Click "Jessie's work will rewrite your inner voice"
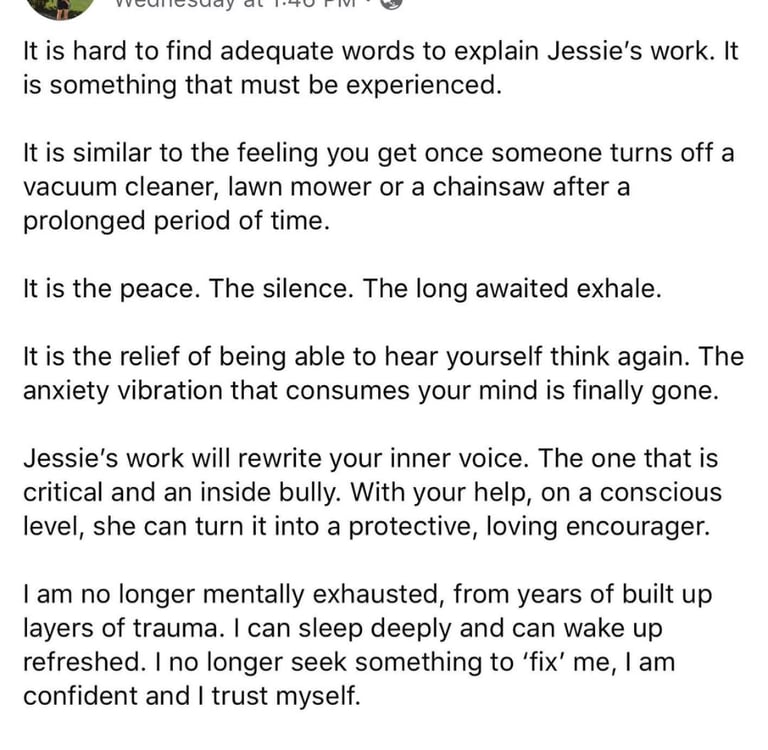Screen dimensions: 768x750 (x=276, y=459)
